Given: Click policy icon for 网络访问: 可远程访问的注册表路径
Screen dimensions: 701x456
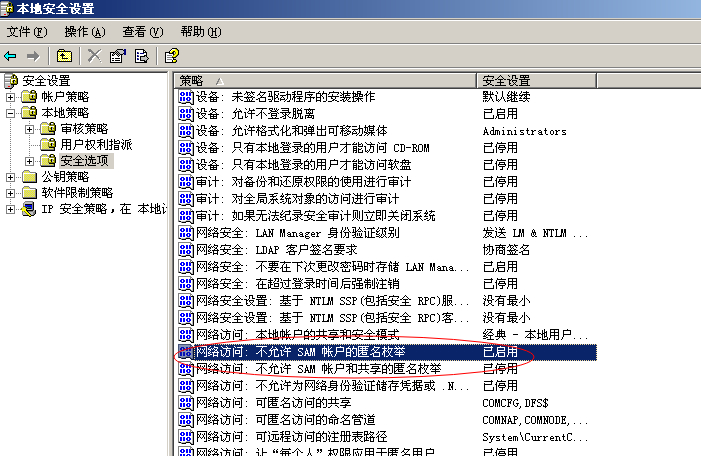Looking at the screenshot, I should point(186,436).
